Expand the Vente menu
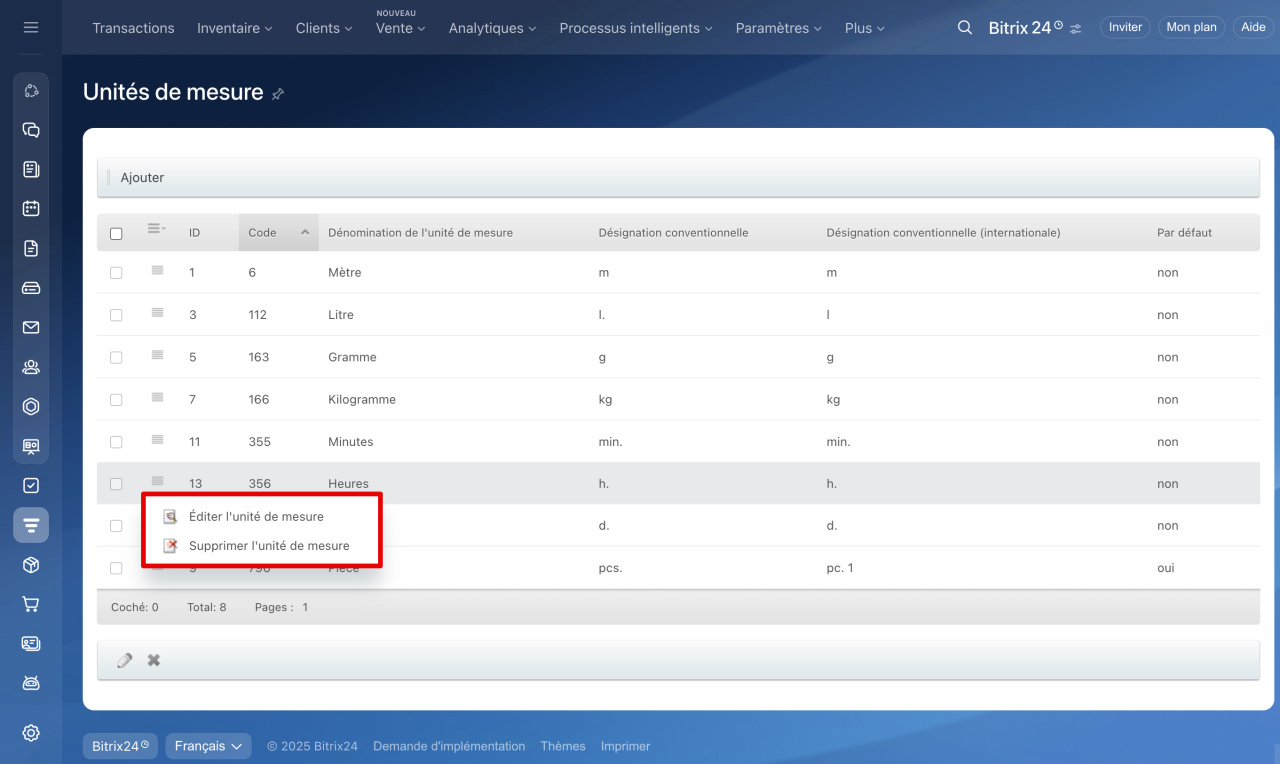1280x764 pixels. point(401,28)
